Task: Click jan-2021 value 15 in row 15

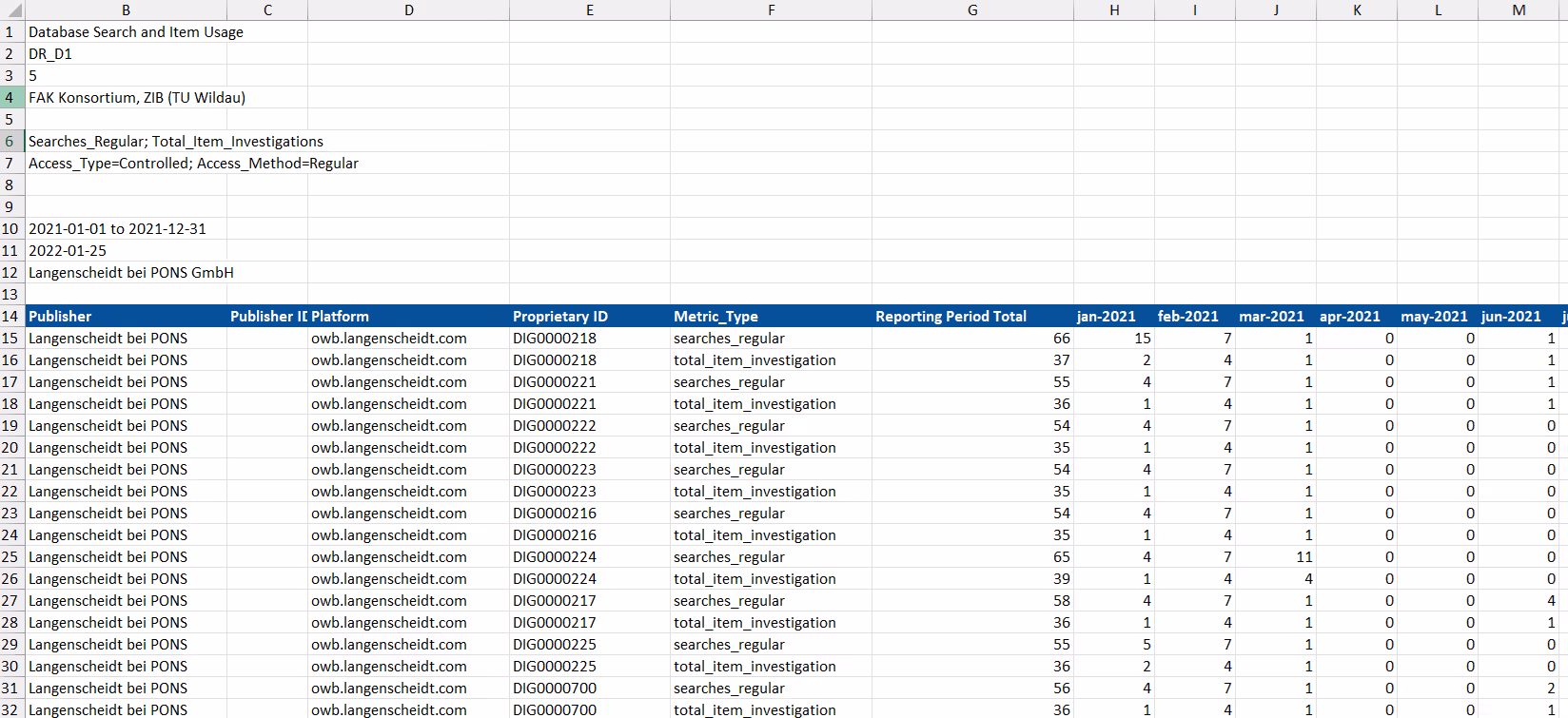Action: [x=1114, y=339]
